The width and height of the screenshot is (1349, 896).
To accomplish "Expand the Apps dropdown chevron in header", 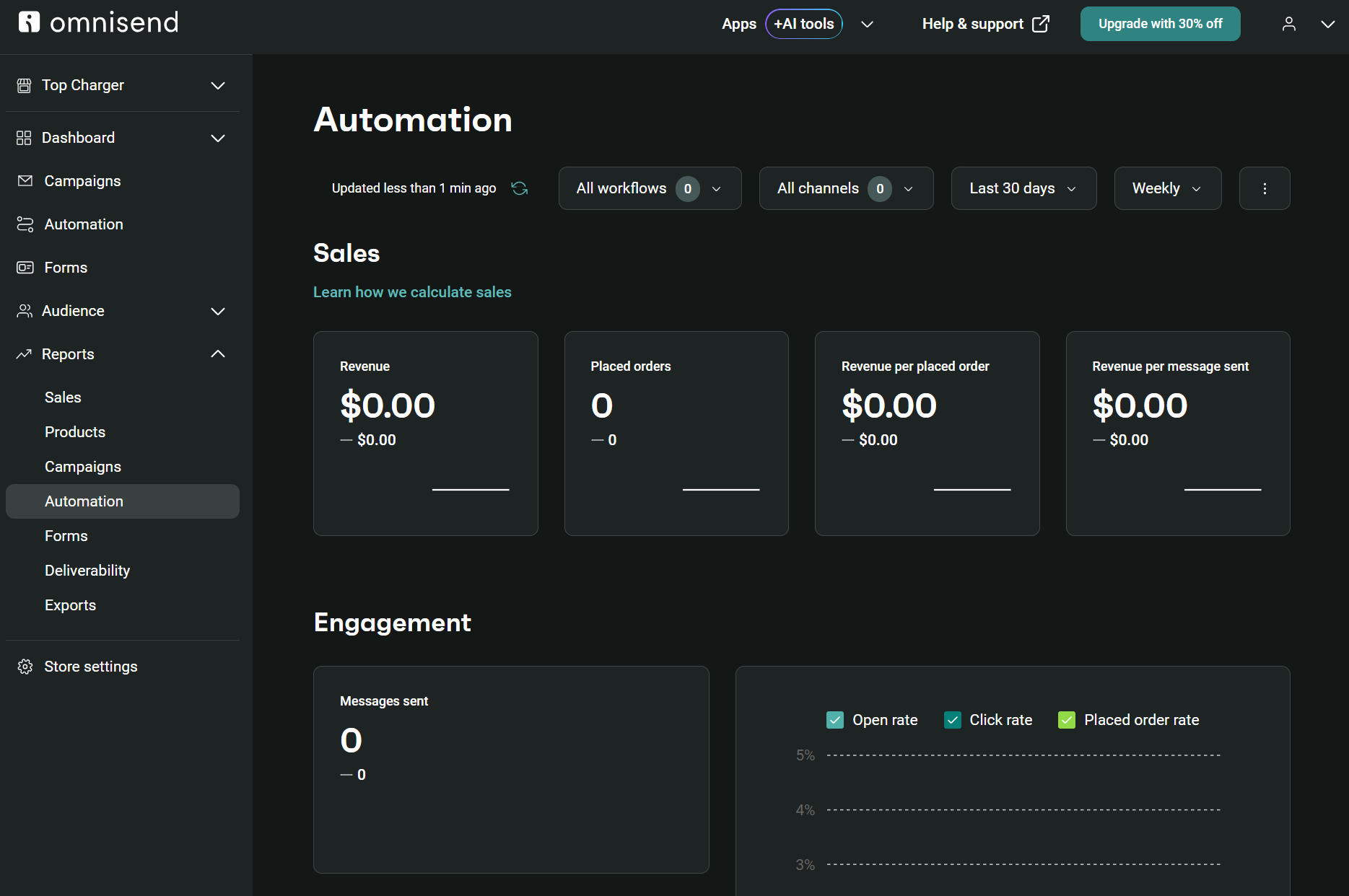I will click(868, 24).
